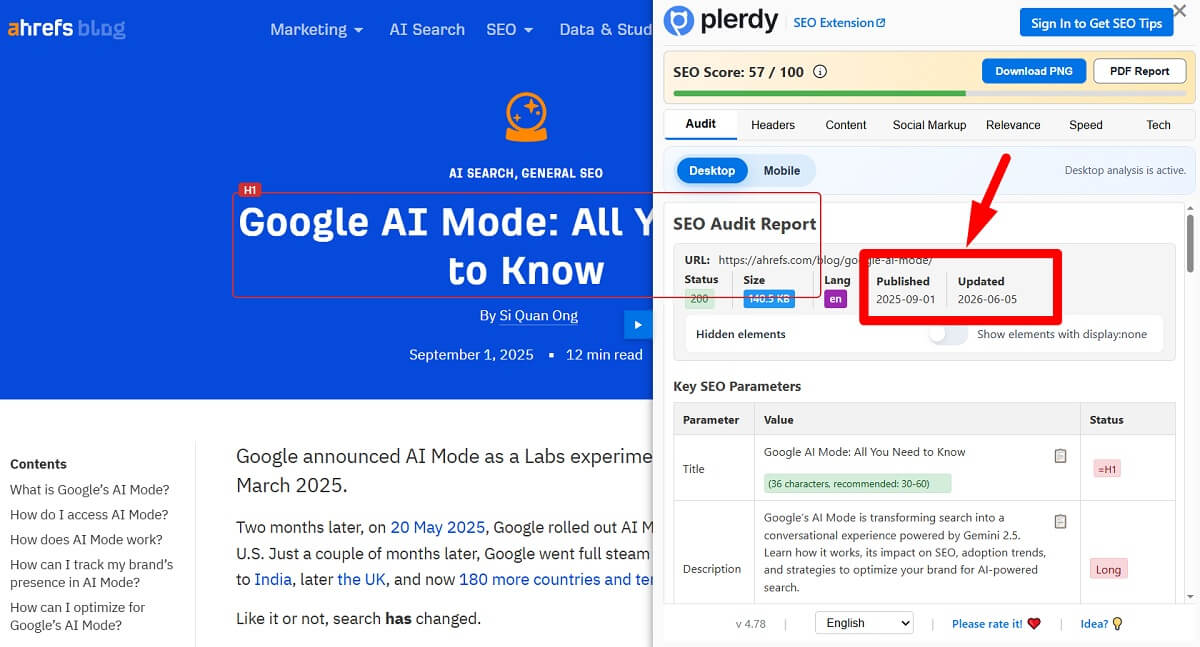The height and width of the screenshot is (647, 1200).
Task: Open the Content tab
Action: [x=846, y=125]
